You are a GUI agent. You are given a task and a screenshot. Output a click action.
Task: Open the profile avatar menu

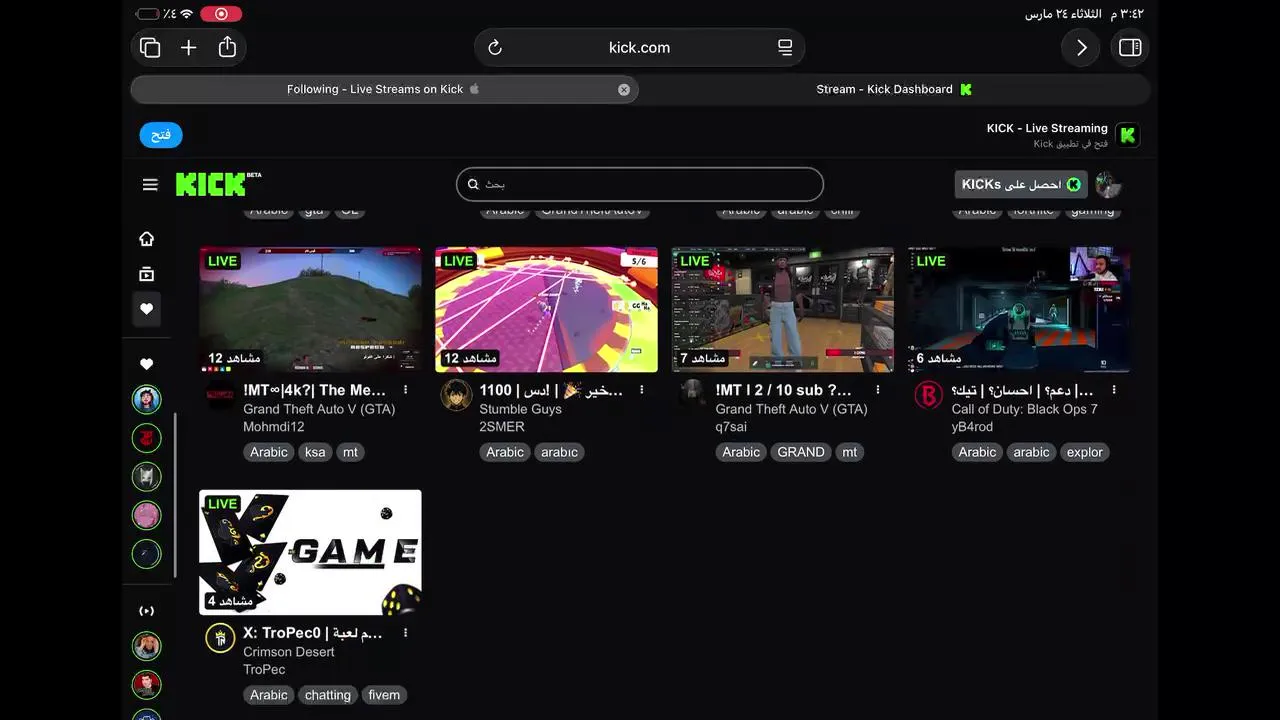tap(1108, 184)
